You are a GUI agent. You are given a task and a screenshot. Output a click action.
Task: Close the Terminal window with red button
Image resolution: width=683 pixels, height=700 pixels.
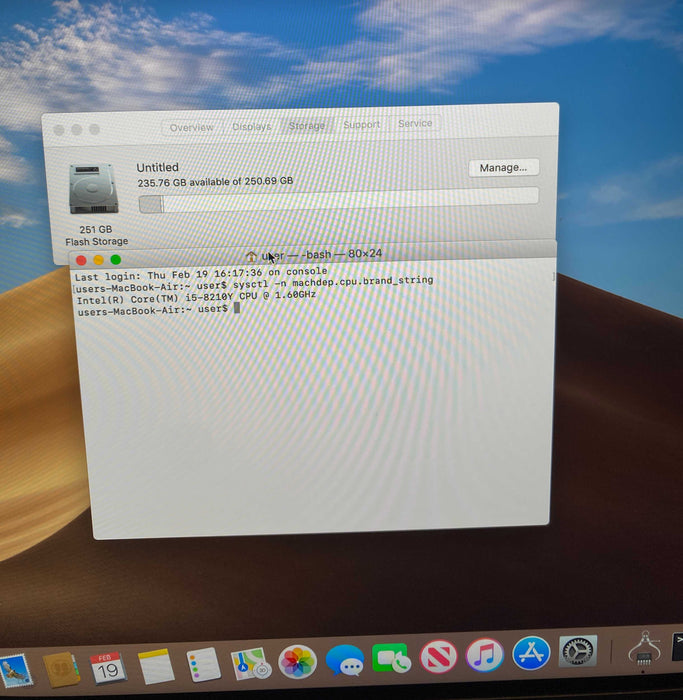pos(81,260)
